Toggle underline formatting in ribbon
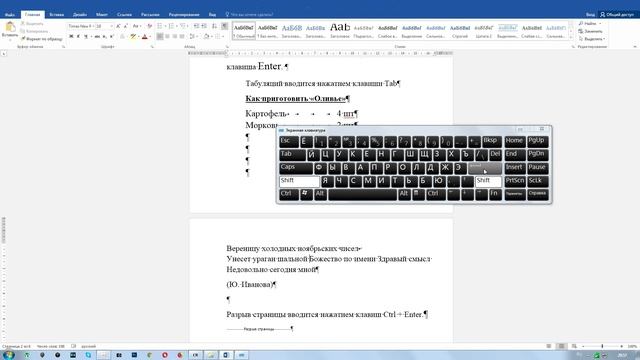The height and width of the screenshot is (360, 640). tap(86, 37)
